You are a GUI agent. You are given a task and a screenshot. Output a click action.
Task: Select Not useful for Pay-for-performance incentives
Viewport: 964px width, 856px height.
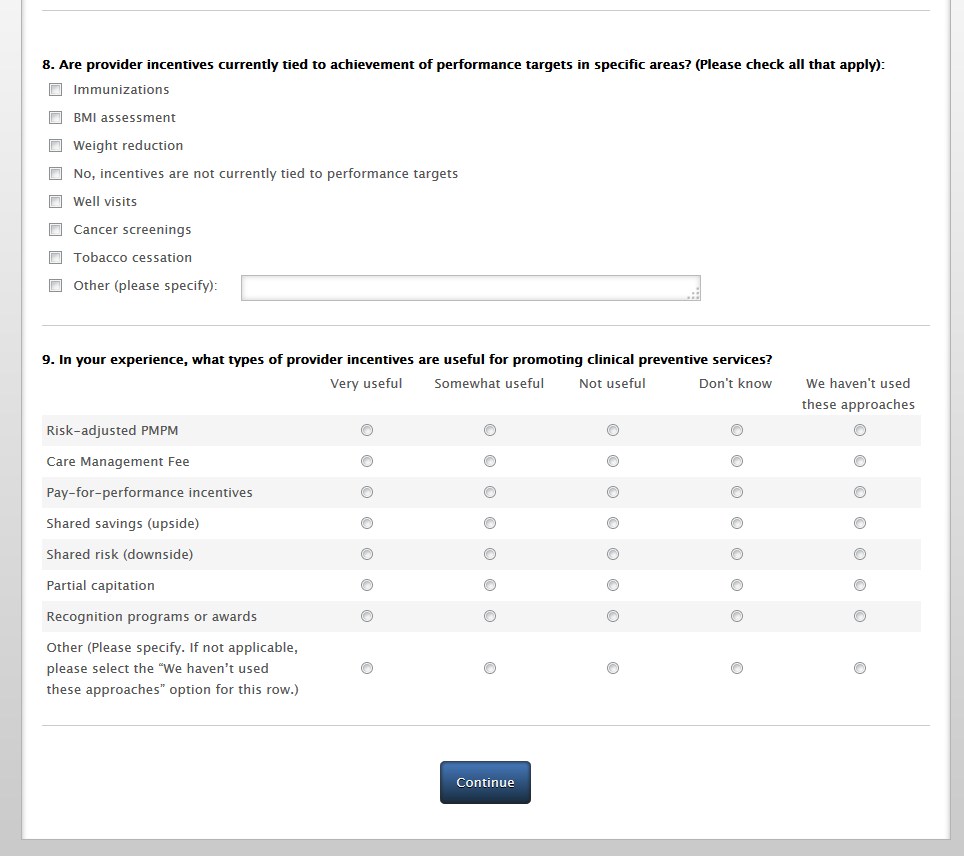click(x=613, y=492)
